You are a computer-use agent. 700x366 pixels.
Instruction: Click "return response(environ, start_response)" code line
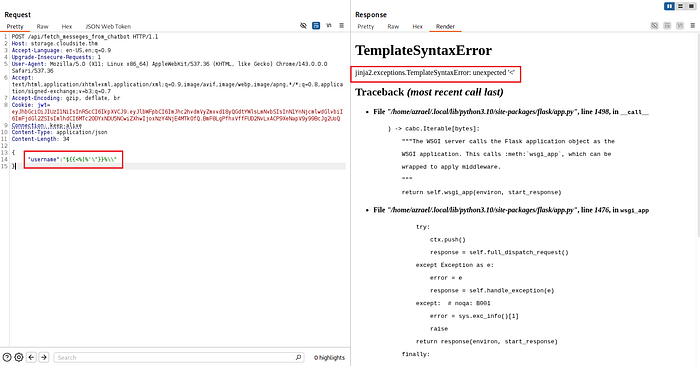(487, 341)
